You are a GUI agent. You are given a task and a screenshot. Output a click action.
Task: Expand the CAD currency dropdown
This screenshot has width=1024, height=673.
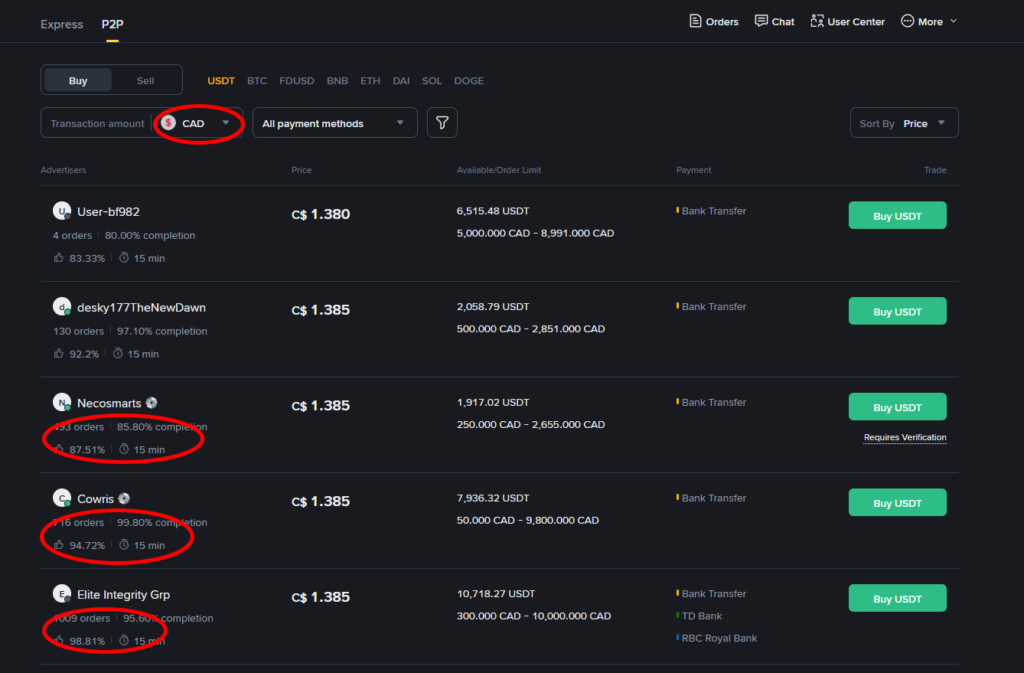pos(199,123)
